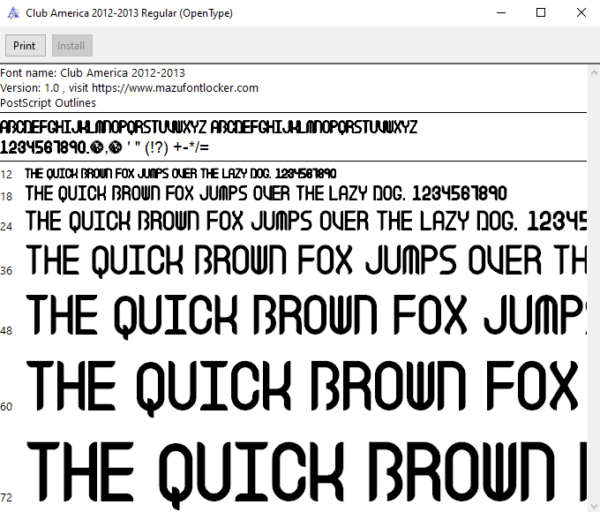Click the 24-point sample sentence
600x512 pixels.
306,222
